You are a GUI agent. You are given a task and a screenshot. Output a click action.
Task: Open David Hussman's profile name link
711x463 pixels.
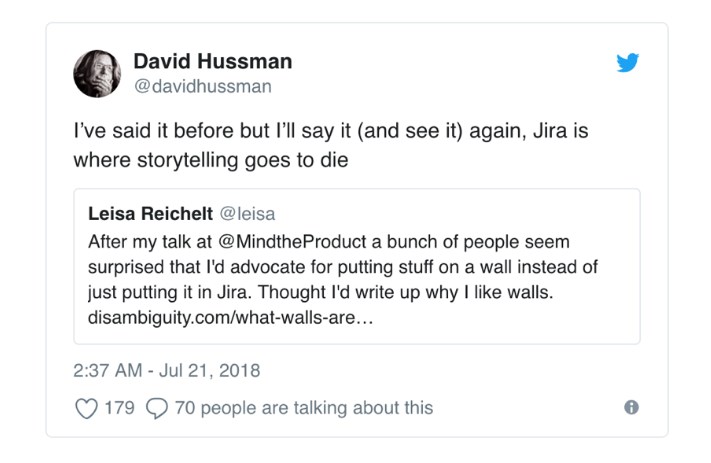212,61
